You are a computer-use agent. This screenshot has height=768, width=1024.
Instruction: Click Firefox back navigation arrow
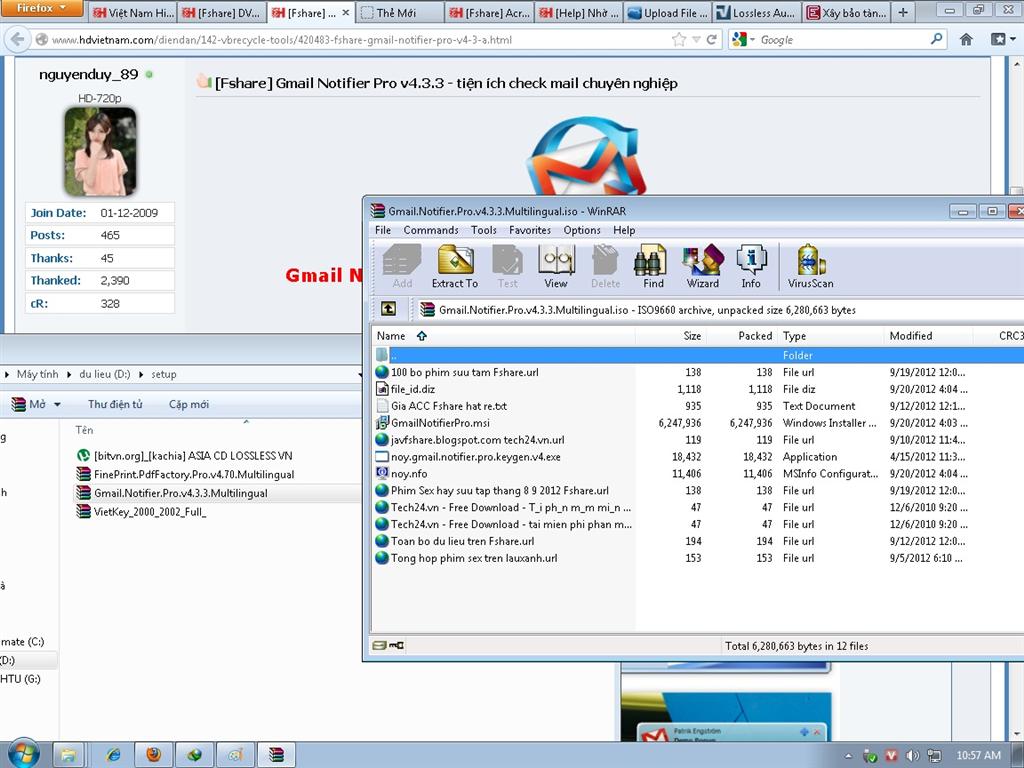click(18, 39)
